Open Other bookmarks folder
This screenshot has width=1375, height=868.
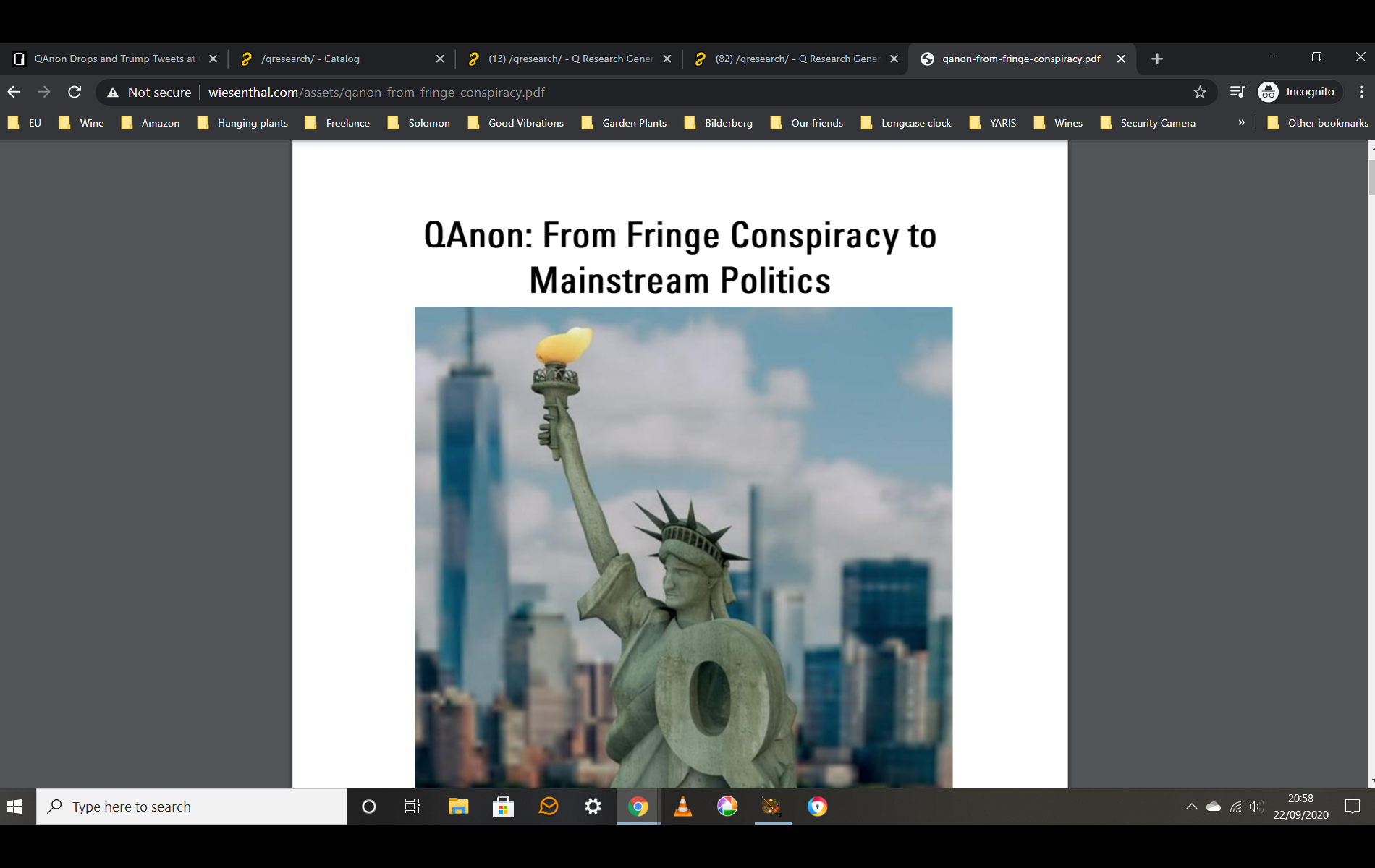click(x=1319, y=123)
